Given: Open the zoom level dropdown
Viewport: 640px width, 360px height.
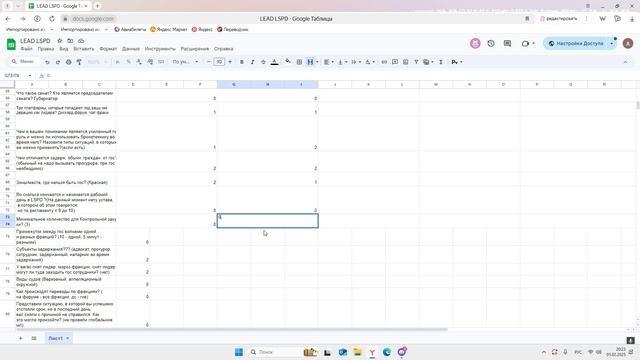Looking at the screenshot, I should coord(97,62).
